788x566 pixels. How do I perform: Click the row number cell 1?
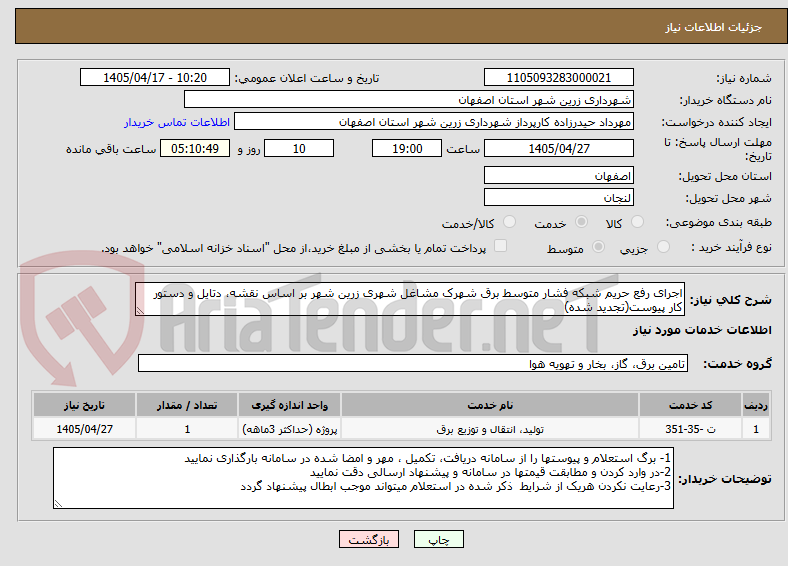point(756,429)
